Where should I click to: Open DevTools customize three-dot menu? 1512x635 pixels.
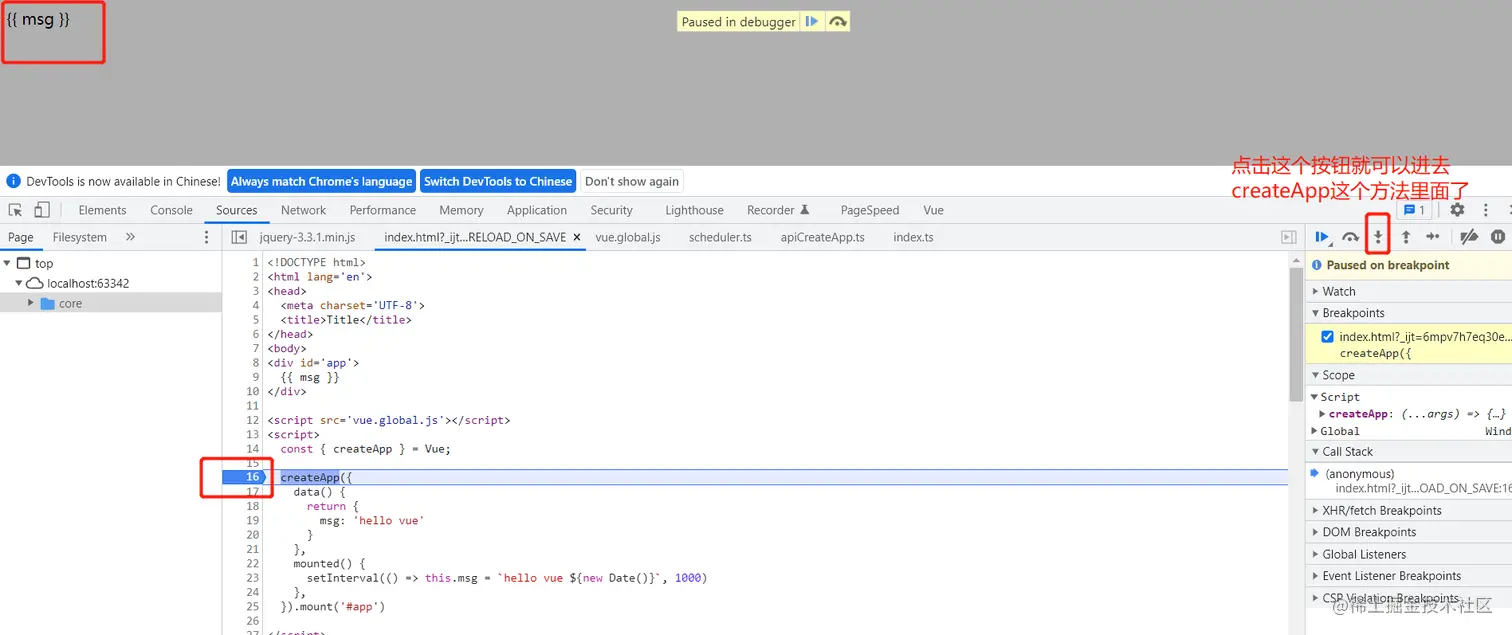pos(1486,210)
